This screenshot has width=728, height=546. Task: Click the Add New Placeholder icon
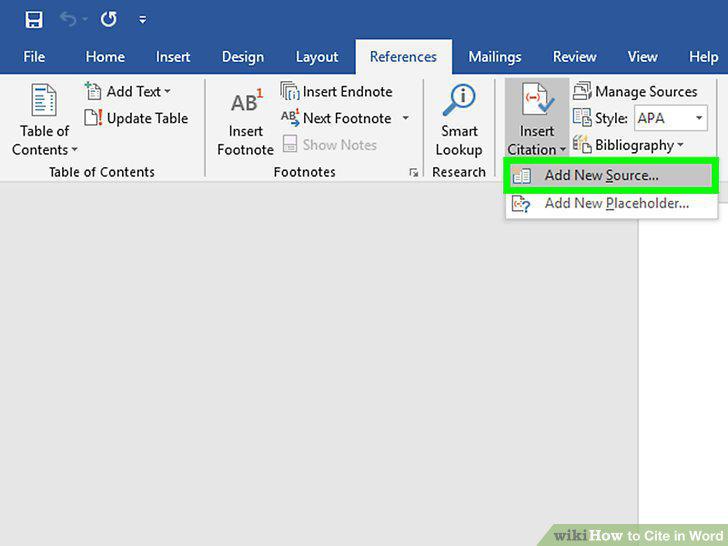(x=521, y=204)
